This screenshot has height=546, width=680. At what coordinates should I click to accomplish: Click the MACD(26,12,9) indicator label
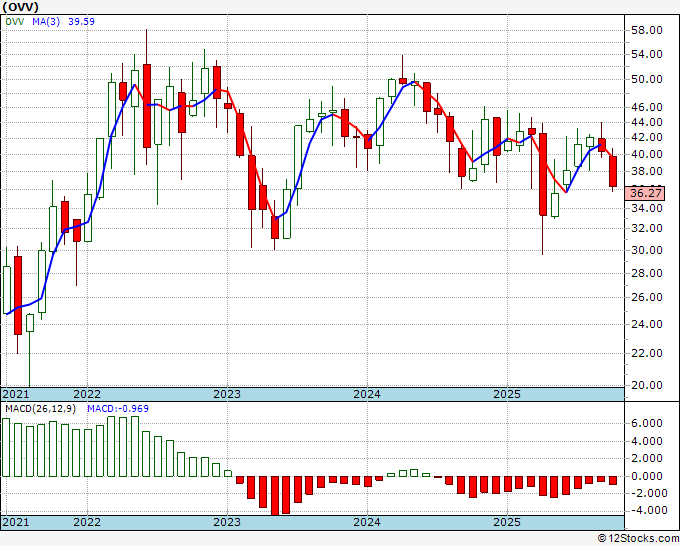[x=40, y=409]
